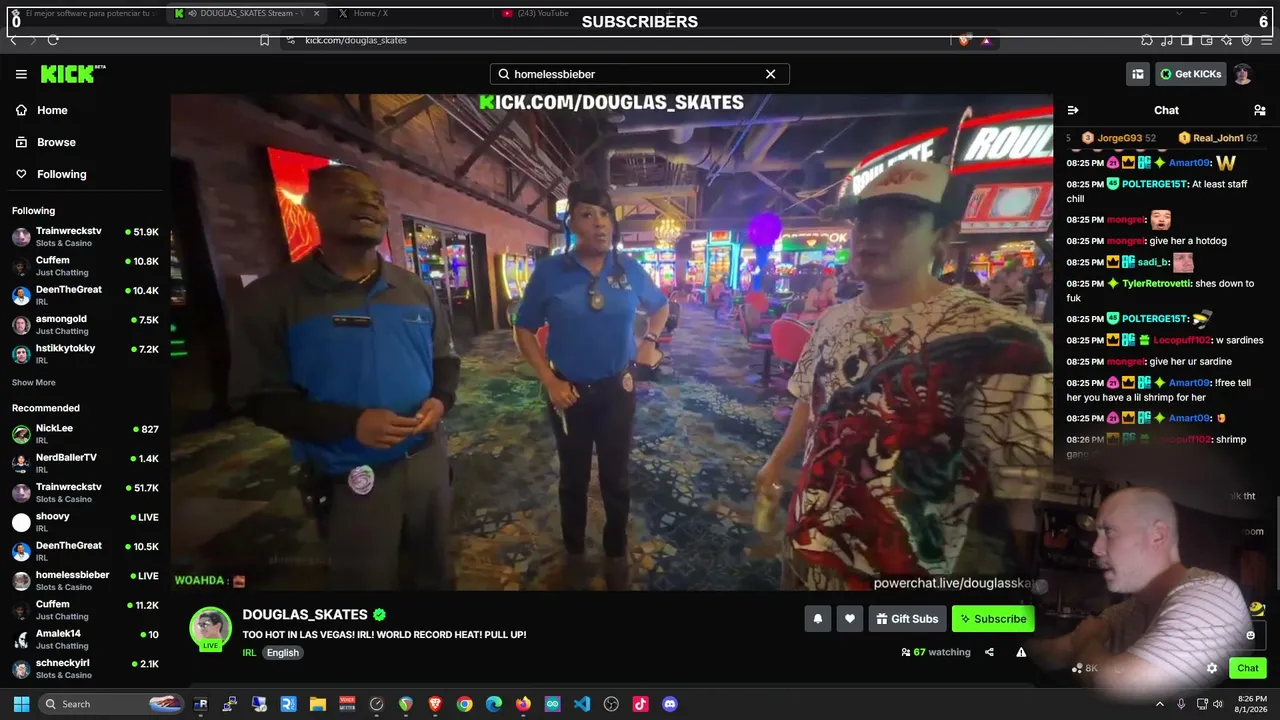1280x720 pixels.
Task: Open Amalek14 recommended channel
Action: pos(85,639)
